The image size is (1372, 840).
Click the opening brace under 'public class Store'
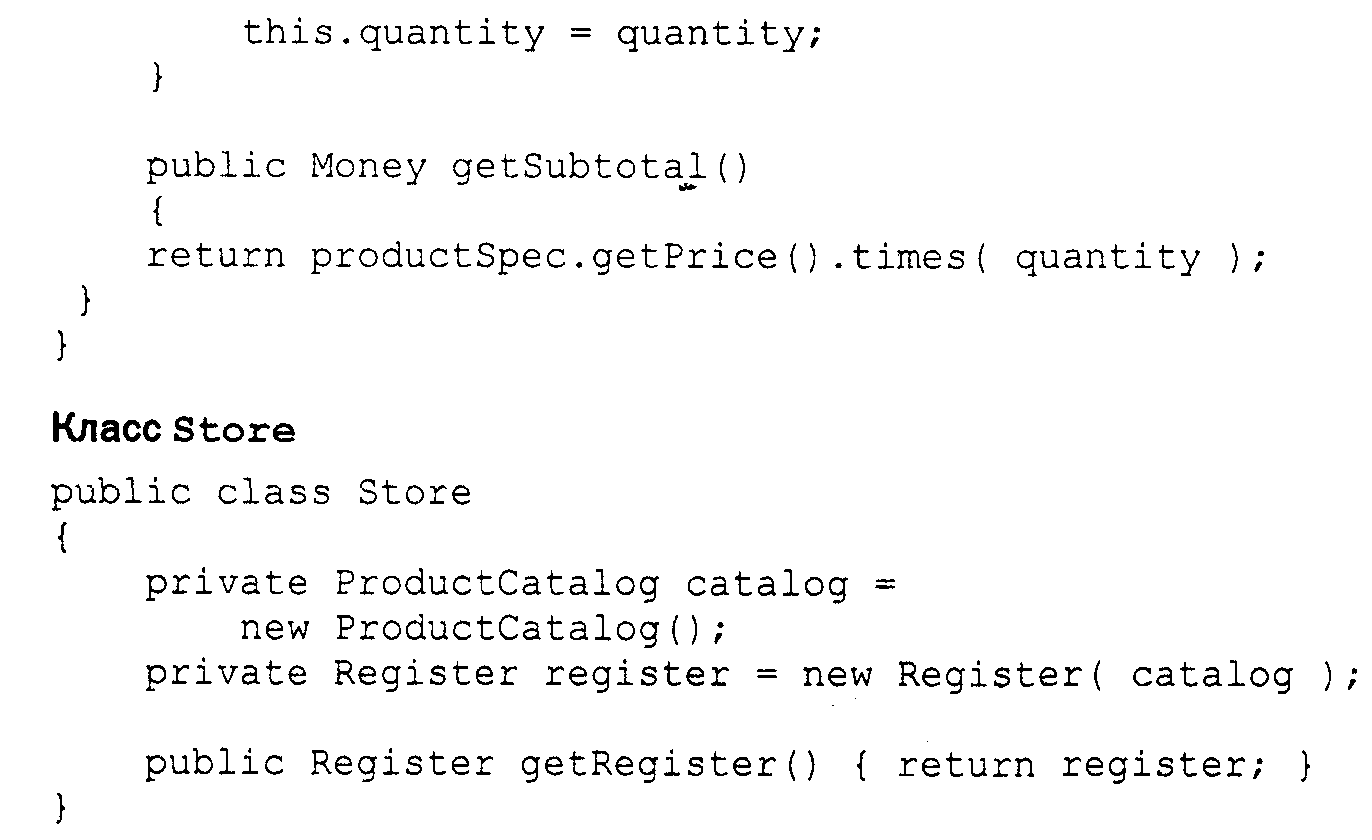coord(61,540)
